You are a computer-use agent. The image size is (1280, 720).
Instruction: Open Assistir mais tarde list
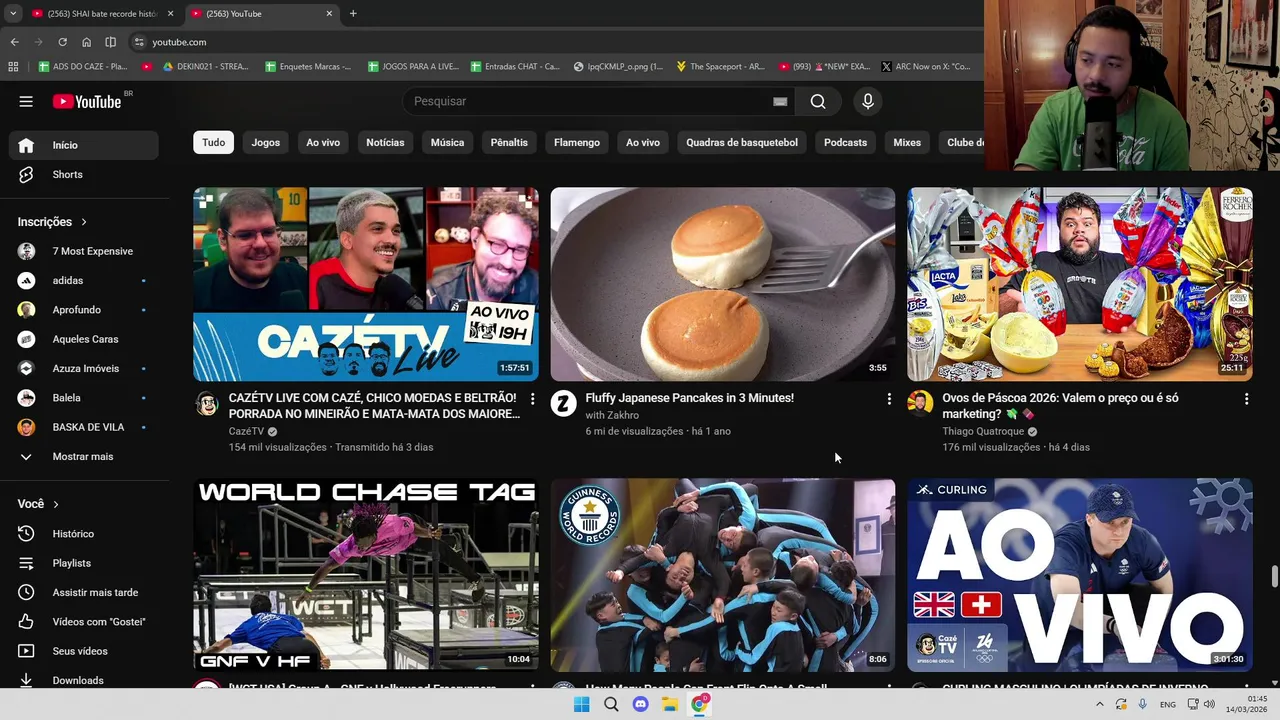click(x=84, y=592)
